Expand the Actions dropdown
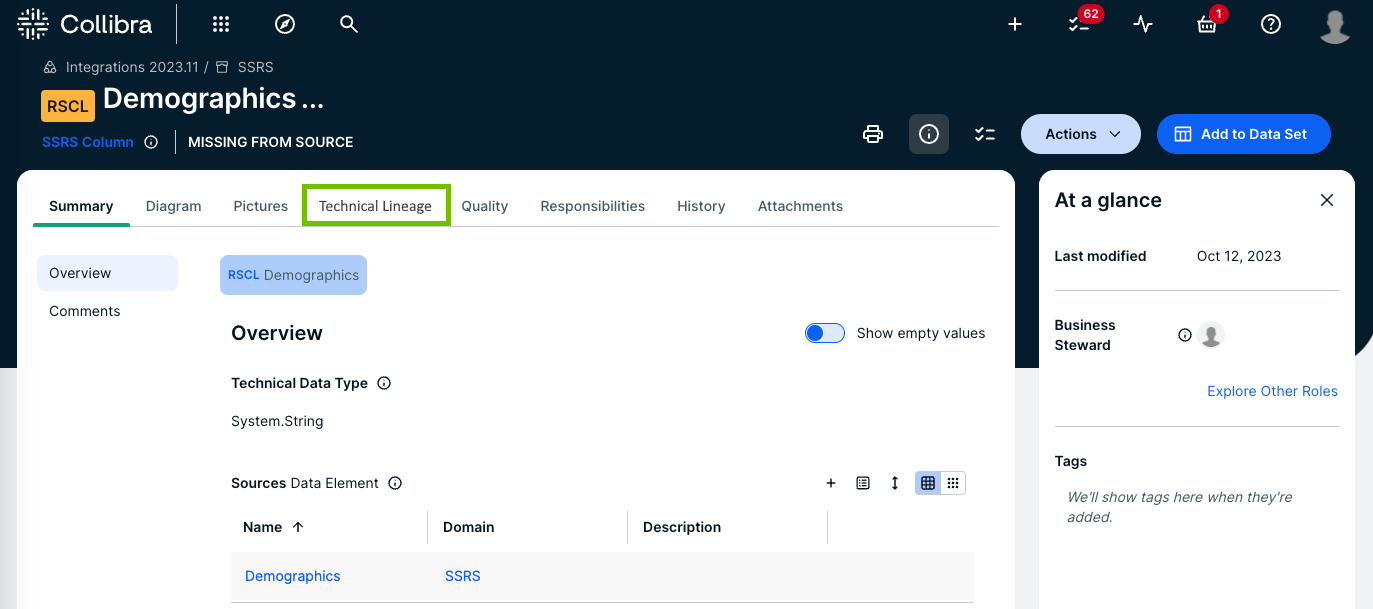Image resolution: width=1373 pixels, height=609 pixels. pos(1080,134)
